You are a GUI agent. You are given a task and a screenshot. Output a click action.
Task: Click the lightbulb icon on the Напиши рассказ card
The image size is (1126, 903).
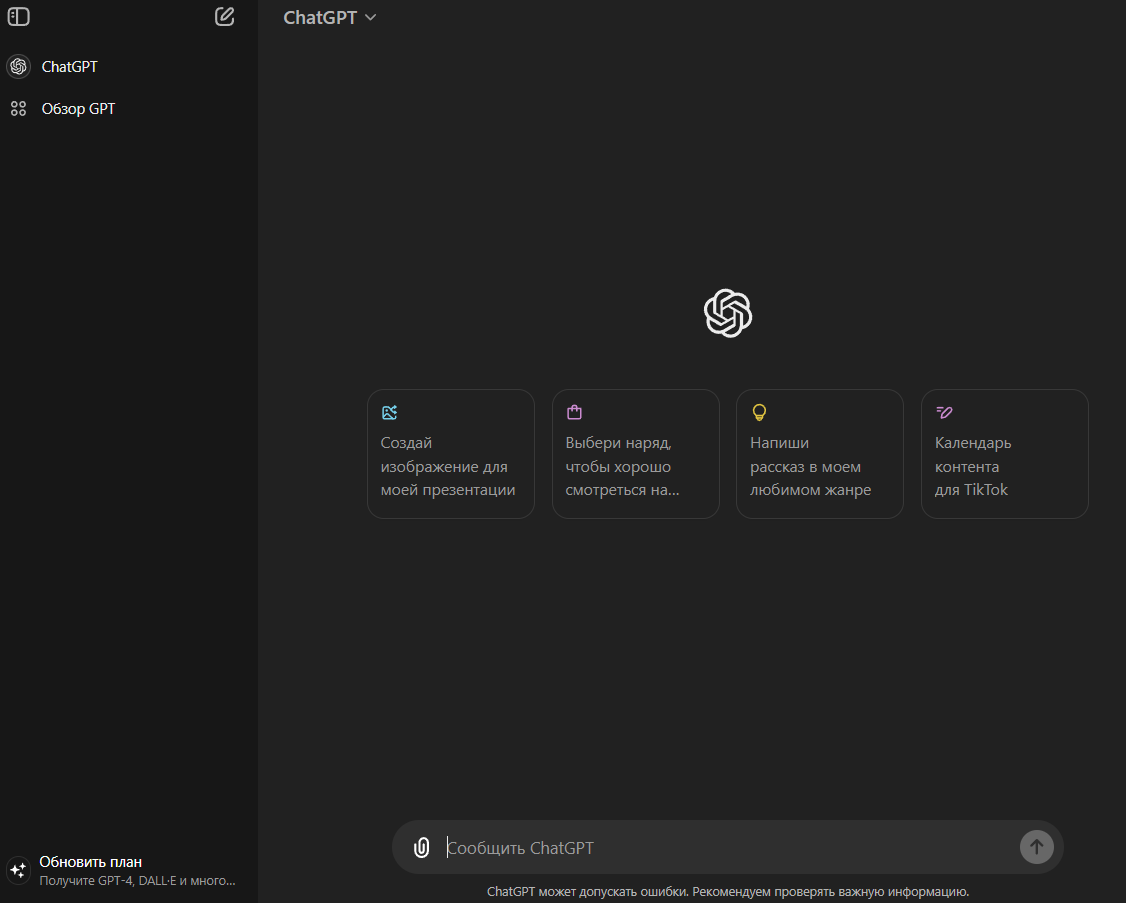(x=759, y=412)
